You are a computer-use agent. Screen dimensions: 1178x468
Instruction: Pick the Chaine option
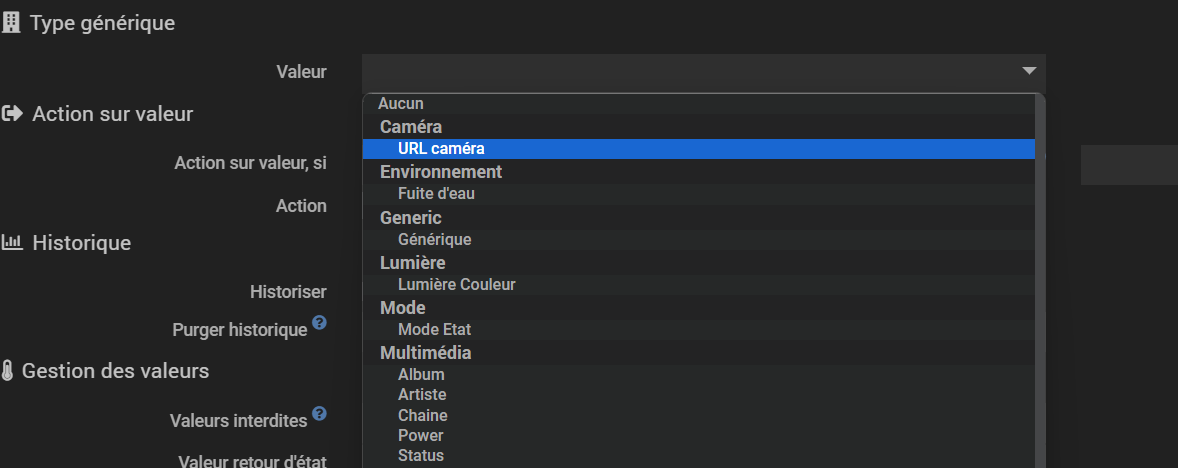[x=422, y=416]
